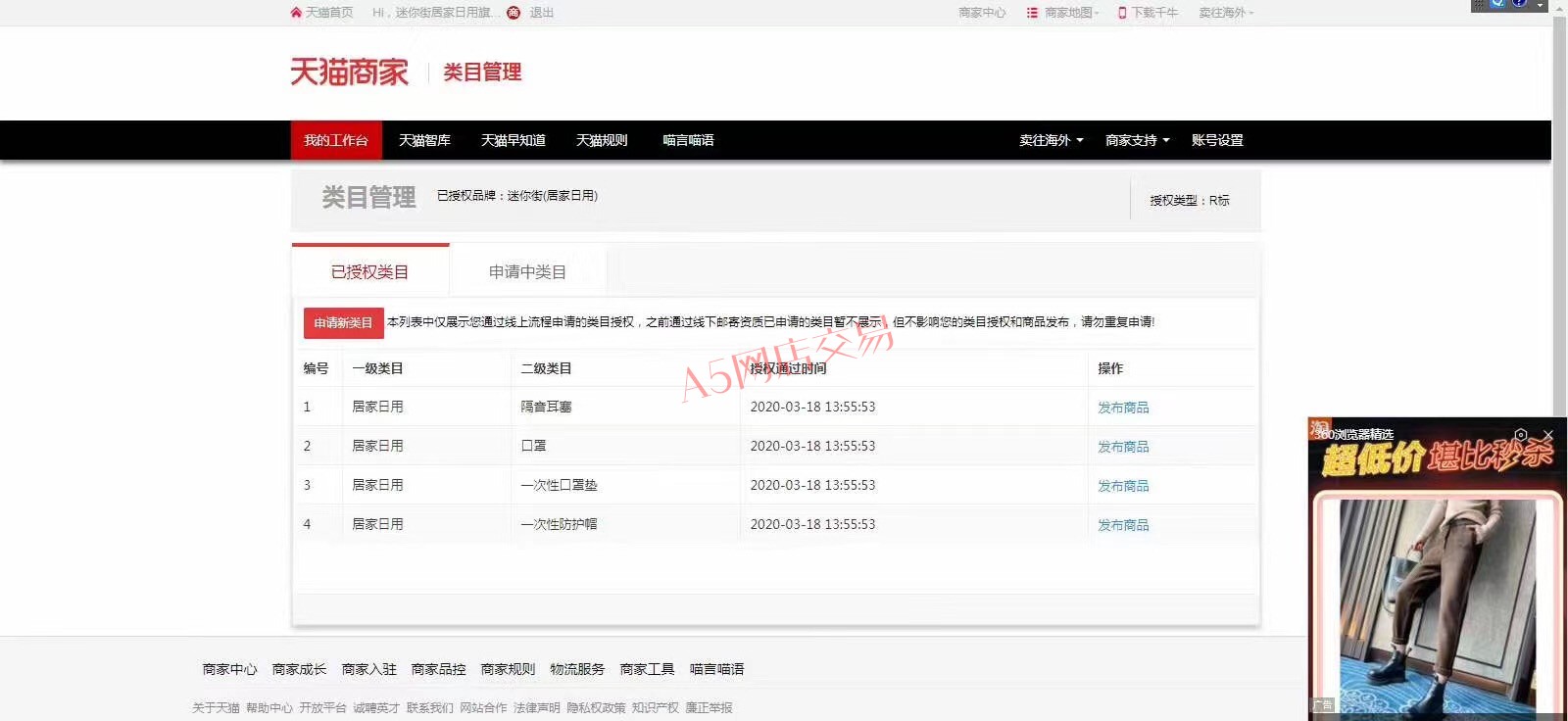The height and width of the screenshot is (721, 1568).
Task: Click the 类目管理 header title
Action: [482, 72]
